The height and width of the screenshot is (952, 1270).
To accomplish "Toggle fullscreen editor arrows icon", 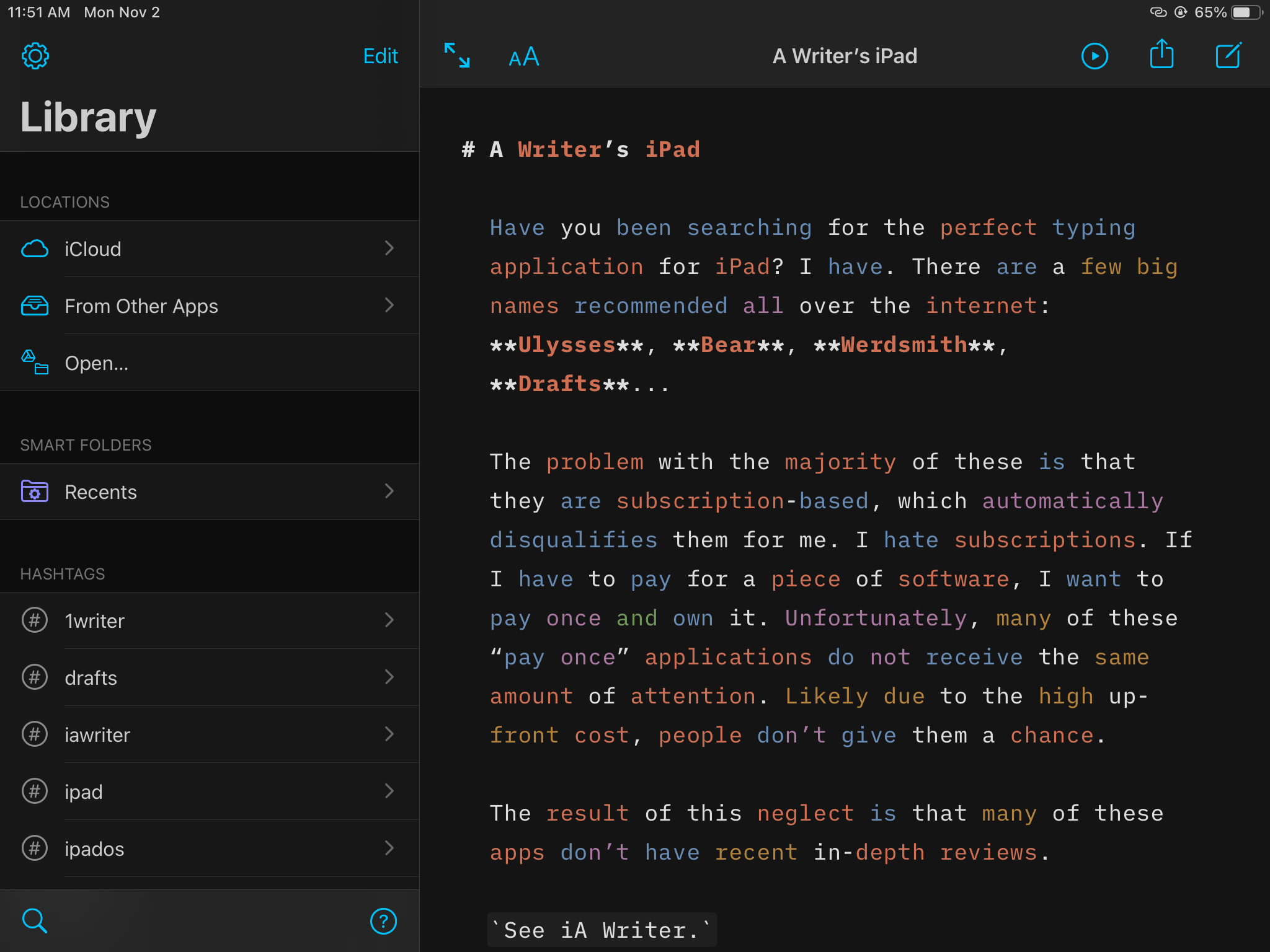I will (457, 55).
